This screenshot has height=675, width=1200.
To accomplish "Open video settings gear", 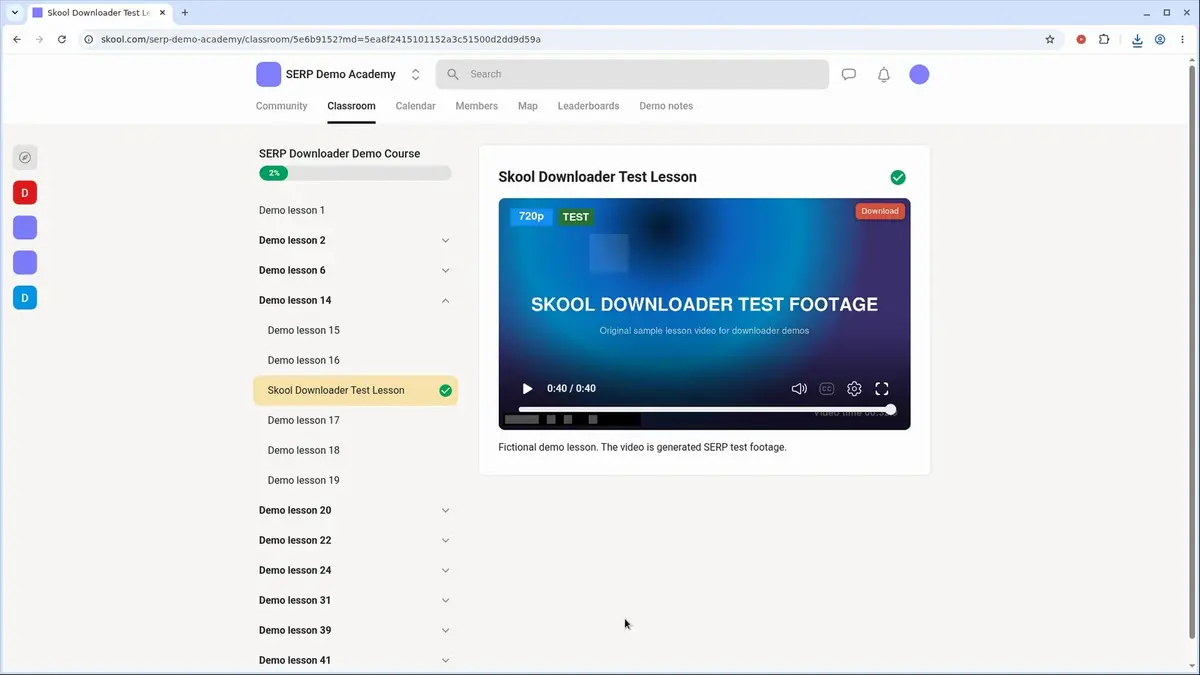I will 854,389.
